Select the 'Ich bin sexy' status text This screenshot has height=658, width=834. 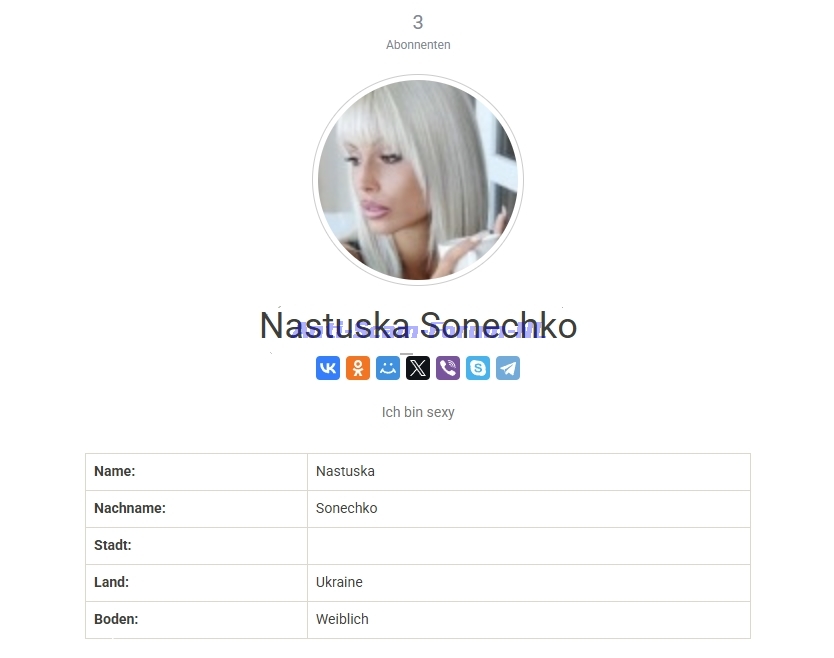418,412
